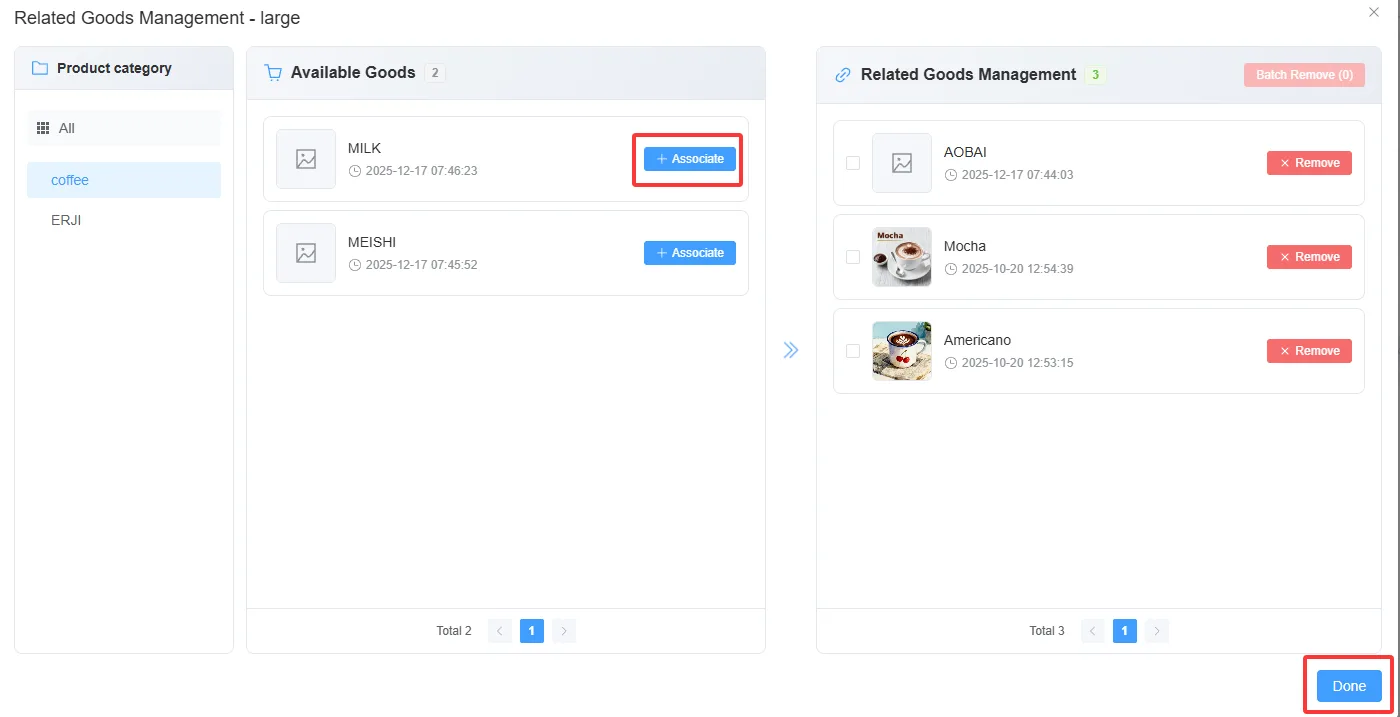Click the MILK placeholder image

[306, 159]
